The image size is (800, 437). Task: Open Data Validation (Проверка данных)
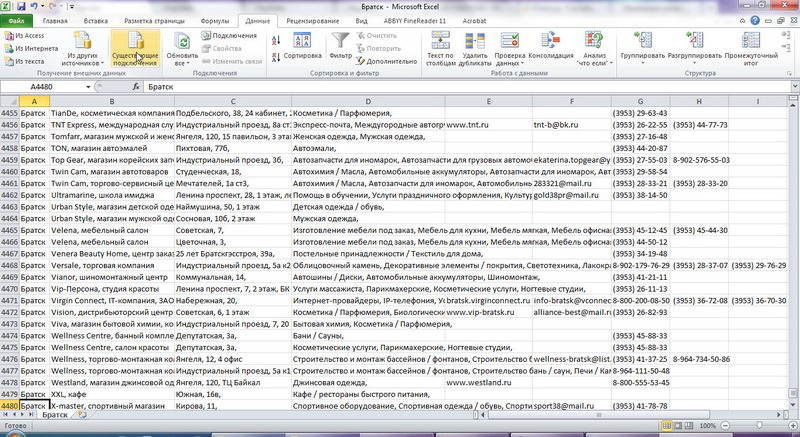click(x=510, y=48)
